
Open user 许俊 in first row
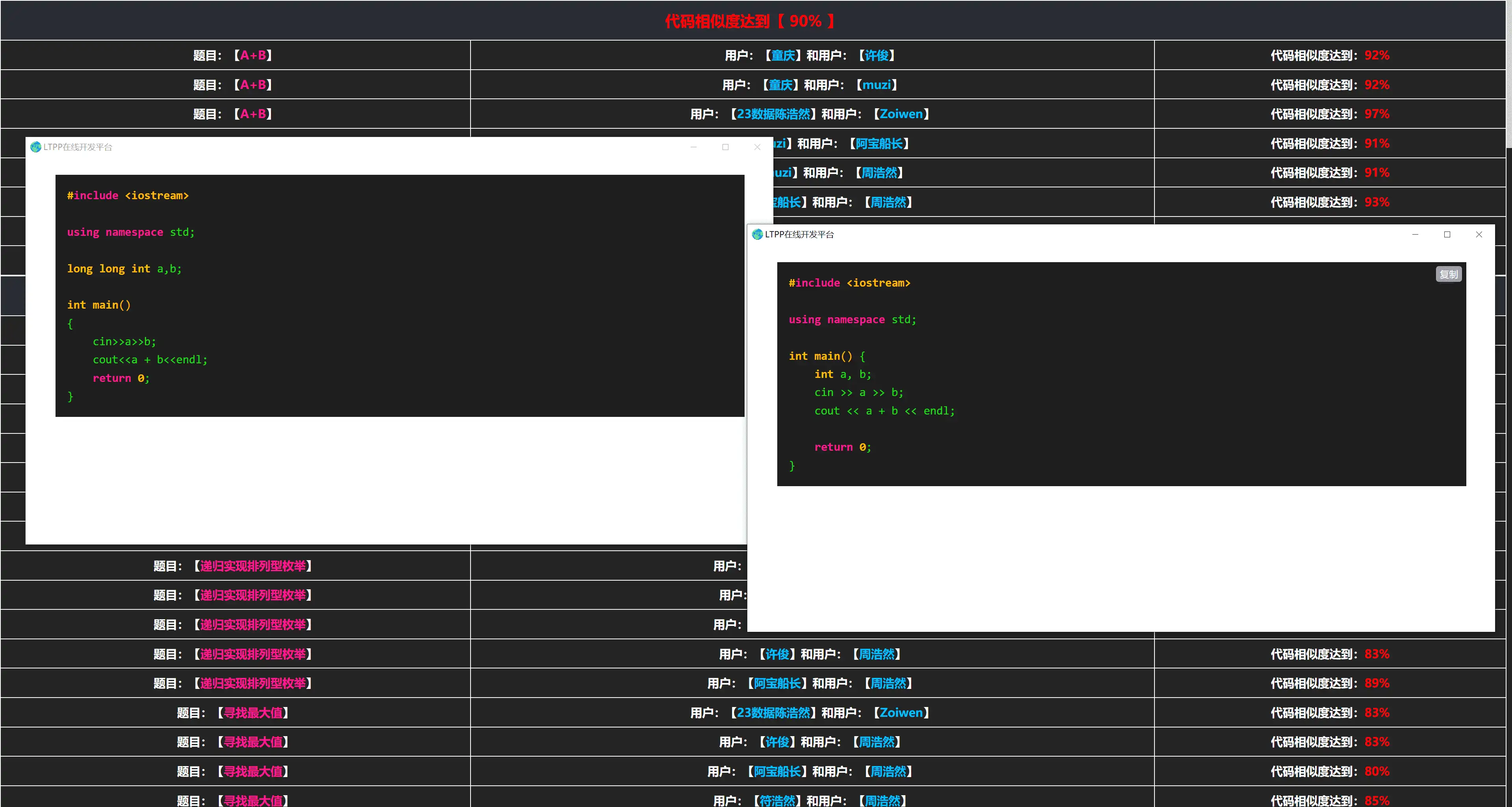pos(876,55)
